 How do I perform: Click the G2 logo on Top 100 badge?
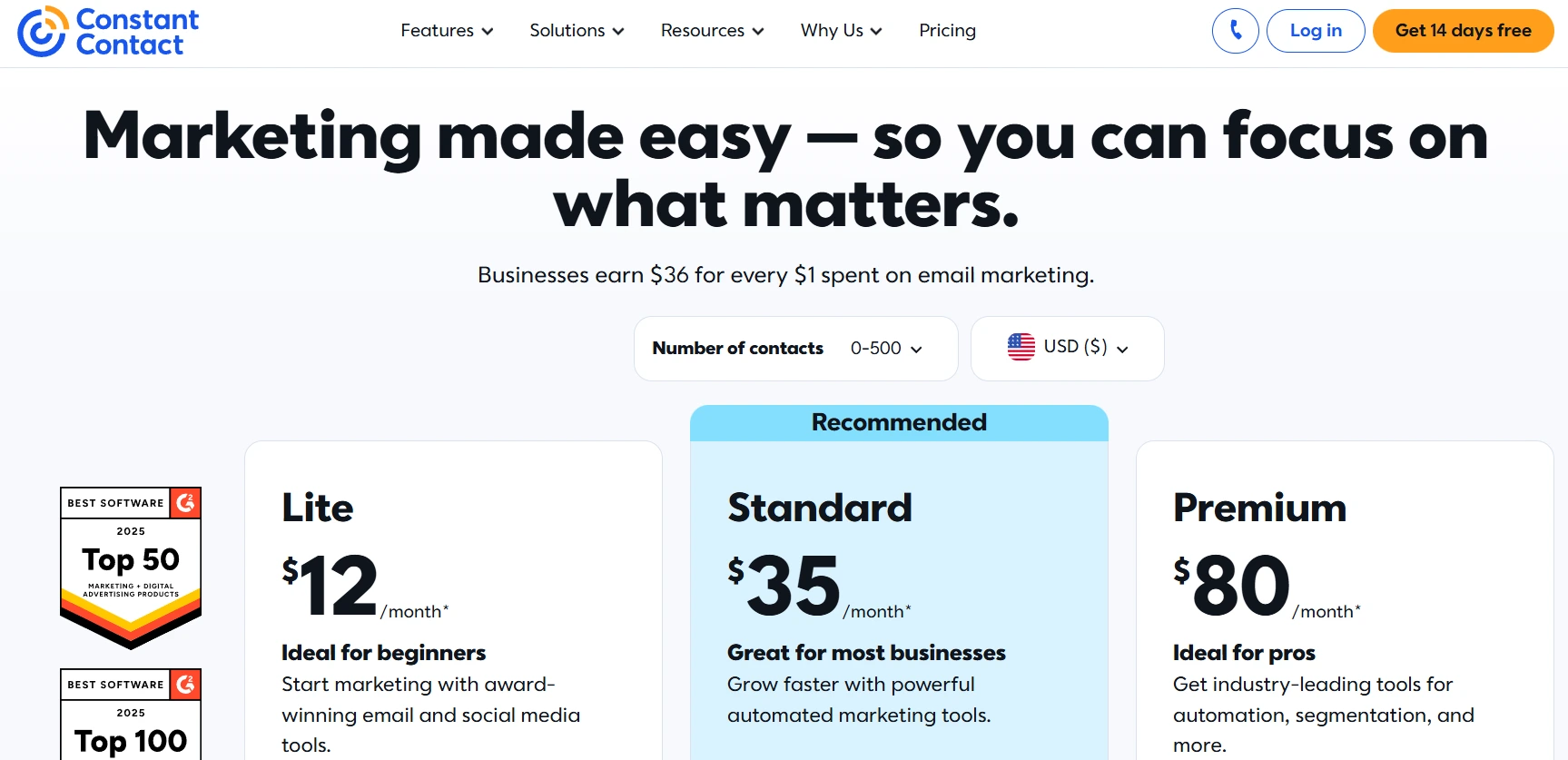pos(186,684)
